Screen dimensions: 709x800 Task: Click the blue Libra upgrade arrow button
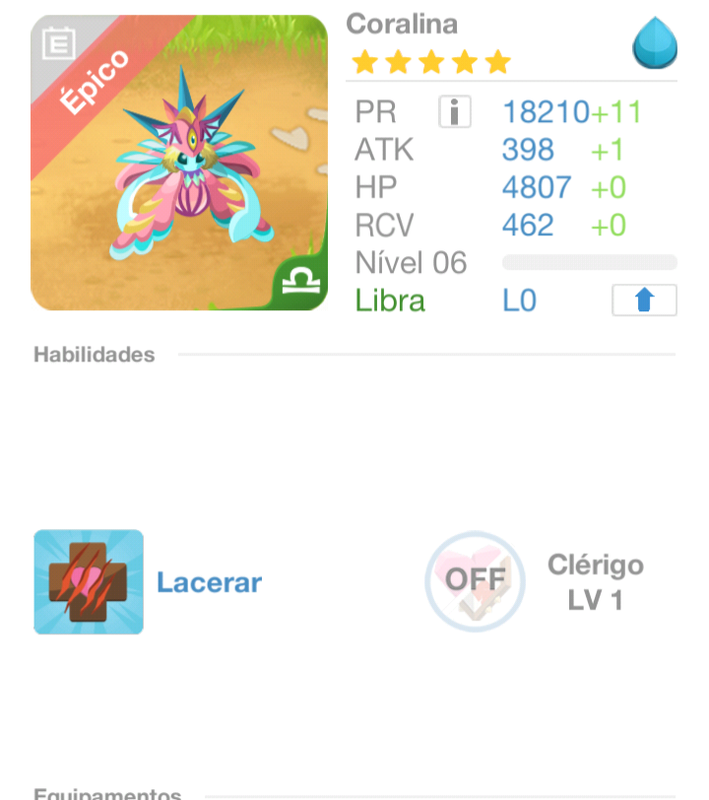tap(644, 300)
